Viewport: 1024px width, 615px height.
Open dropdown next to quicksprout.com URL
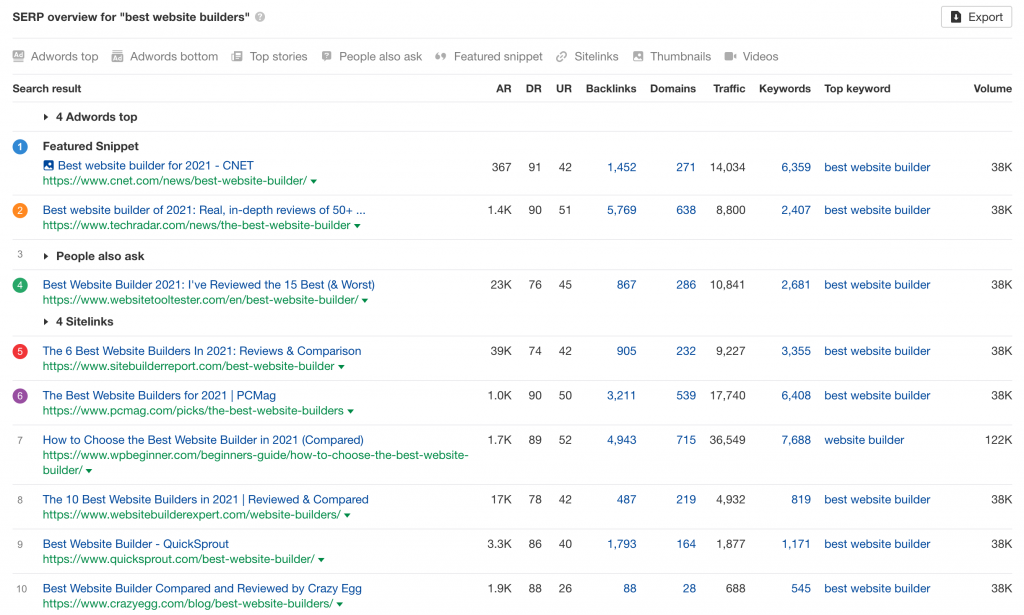click(x=321, y=560)
